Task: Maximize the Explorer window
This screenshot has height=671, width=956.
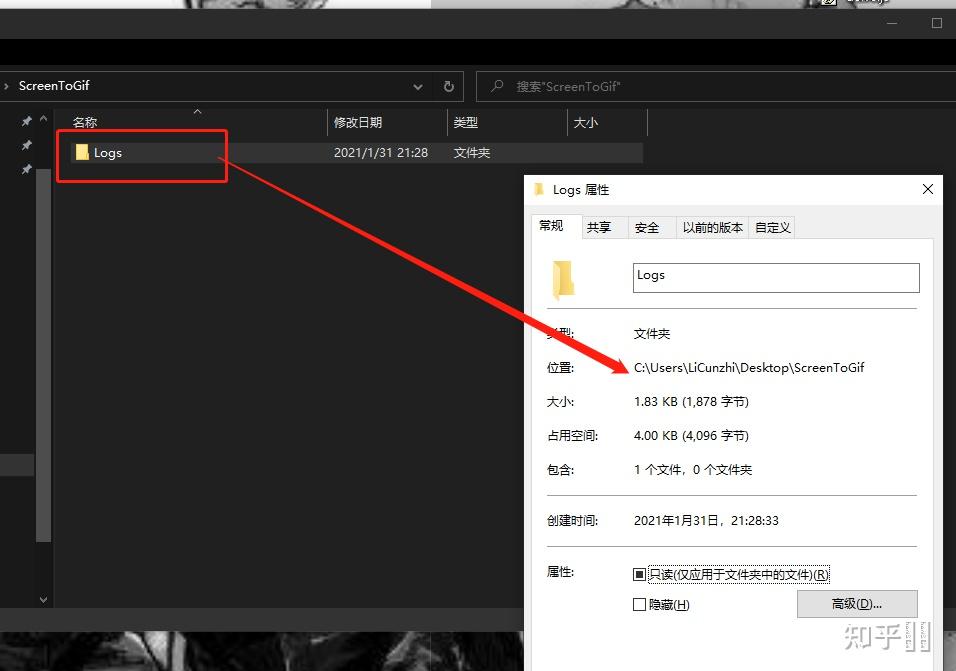Action: [937, 23]
